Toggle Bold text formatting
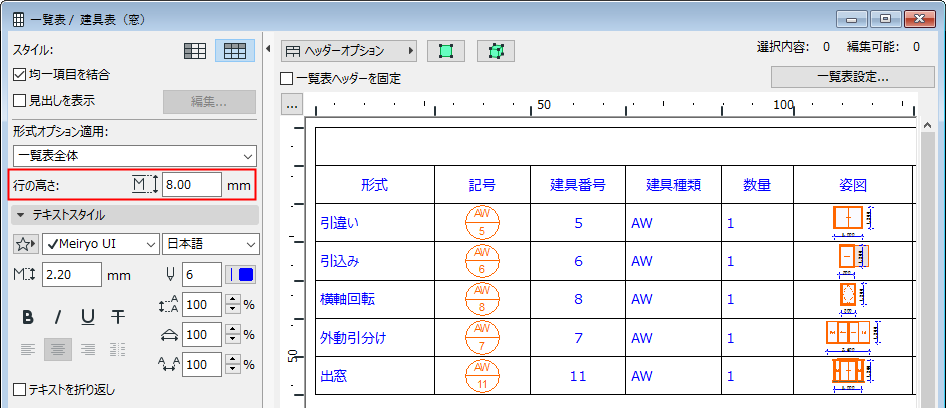 (x=27, y=317)
